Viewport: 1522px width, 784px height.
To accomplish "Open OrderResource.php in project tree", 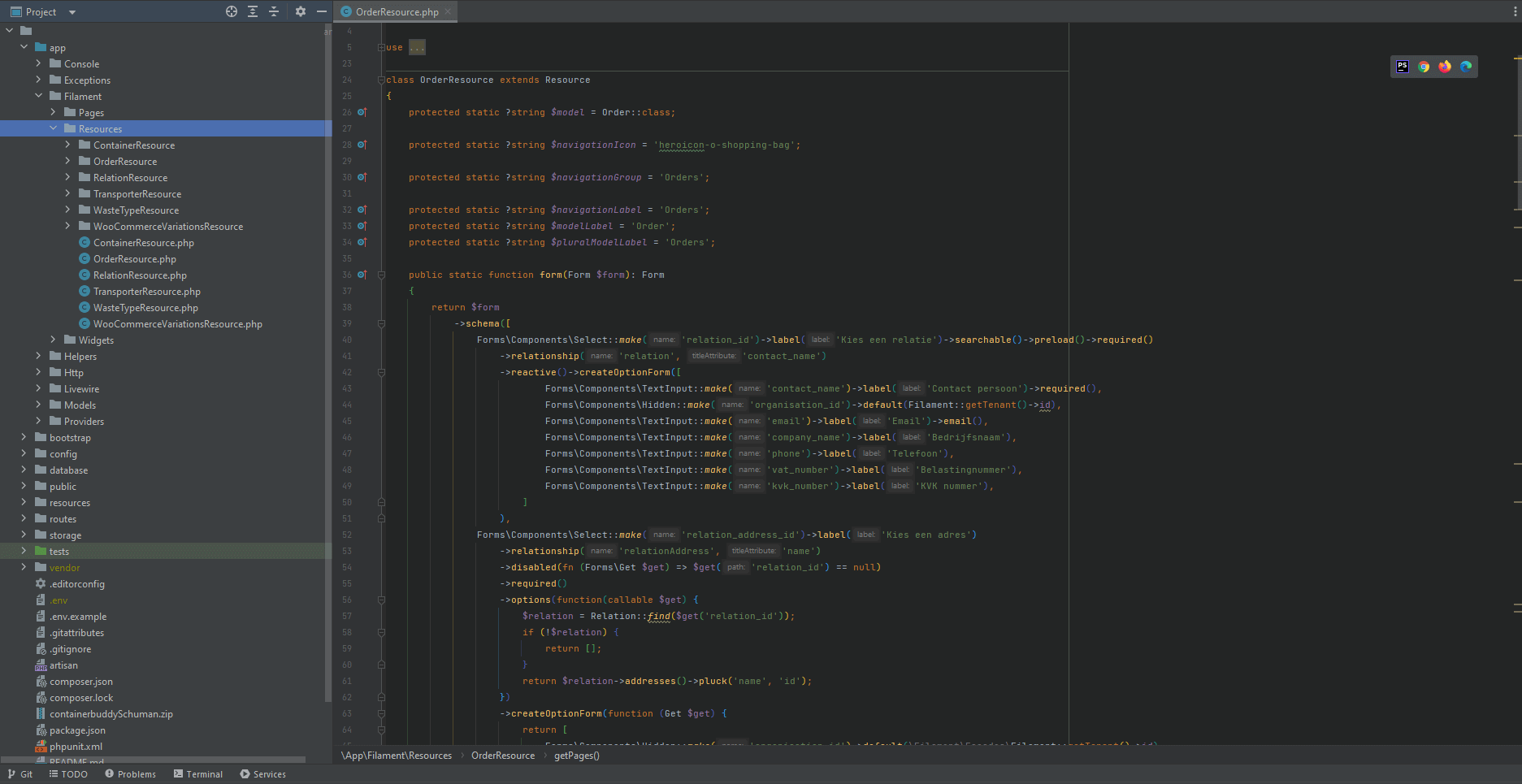I will pyautogui.click(x=134, y=259).
